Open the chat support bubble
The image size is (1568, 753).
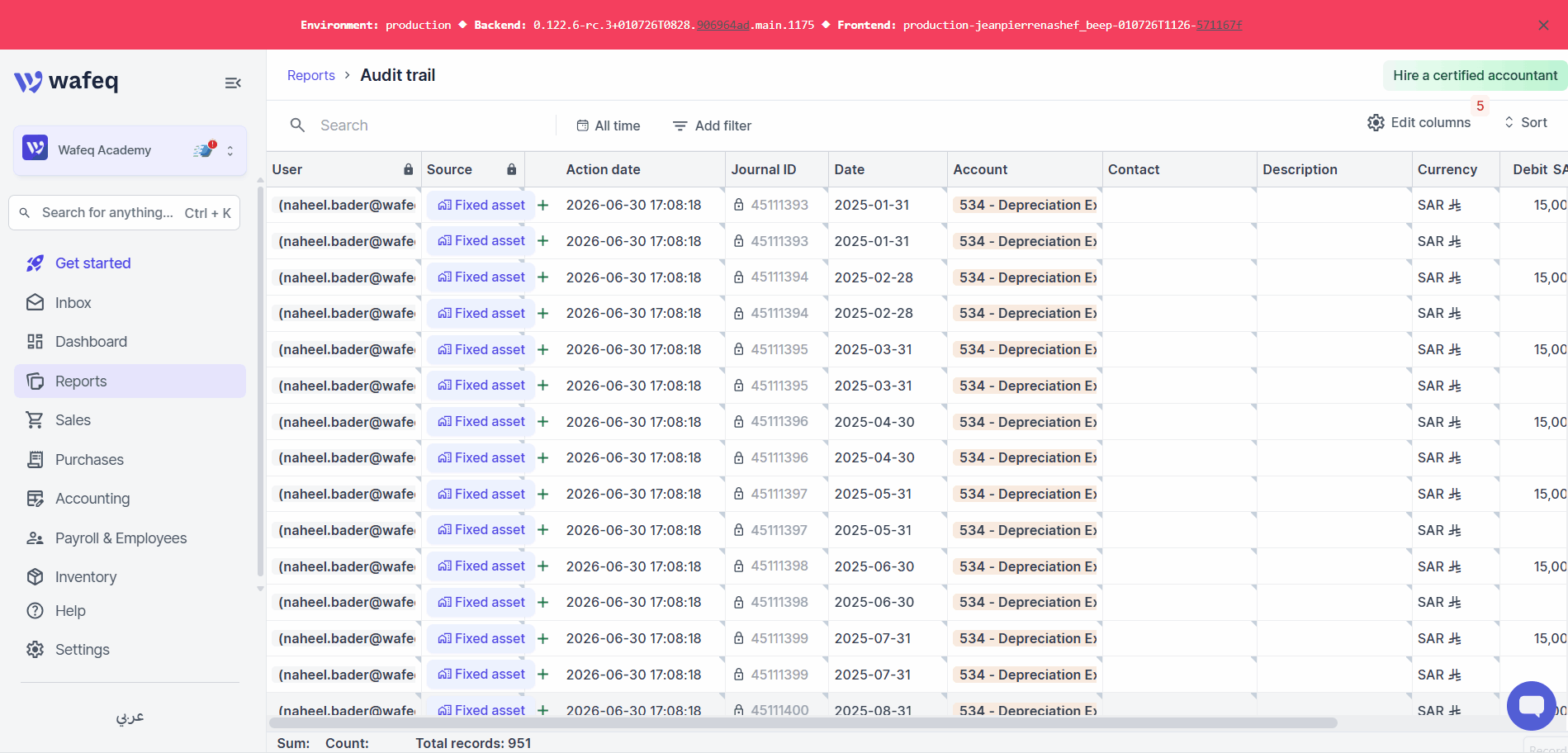coord(1532,706)
